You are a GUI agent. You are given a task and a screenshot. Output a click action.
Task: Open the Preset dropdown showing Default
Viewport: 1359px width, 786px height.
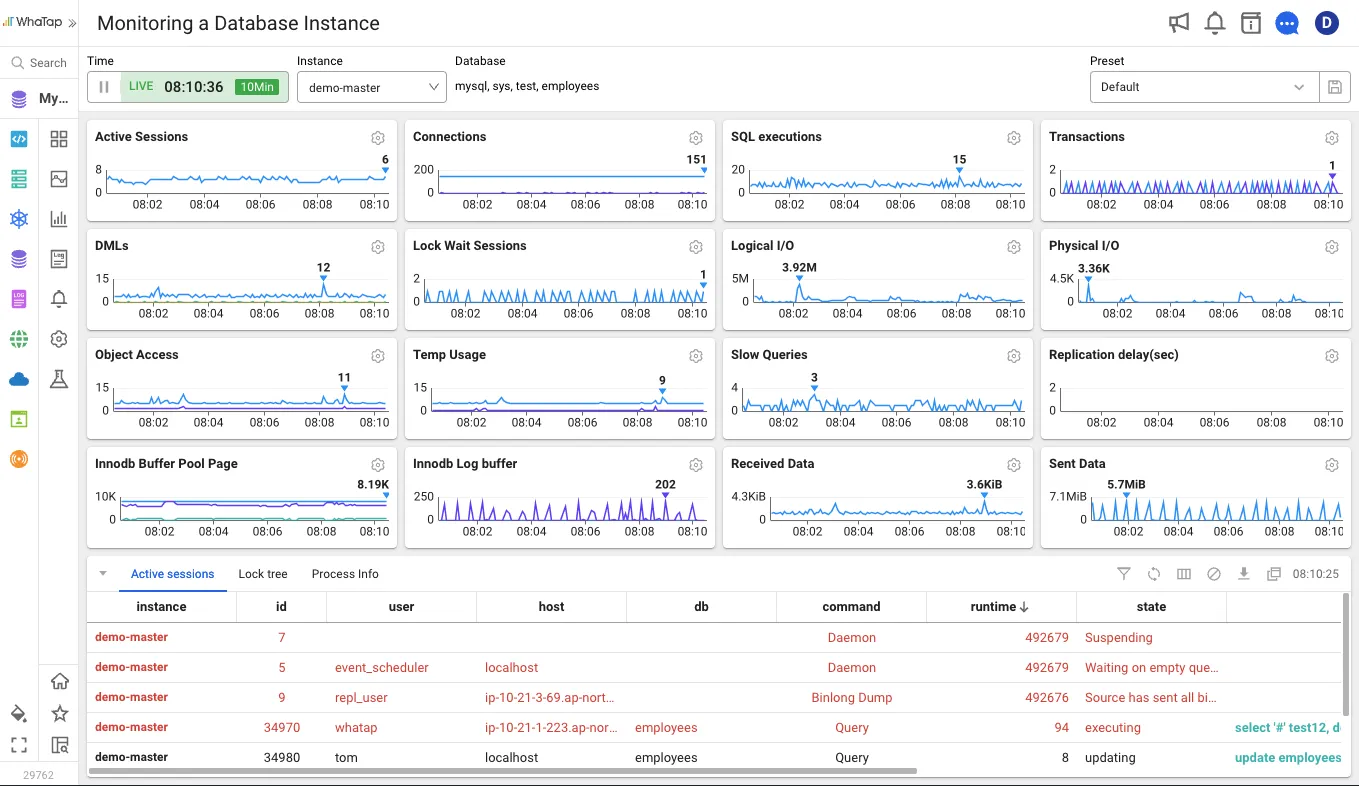click(1204, 87)
